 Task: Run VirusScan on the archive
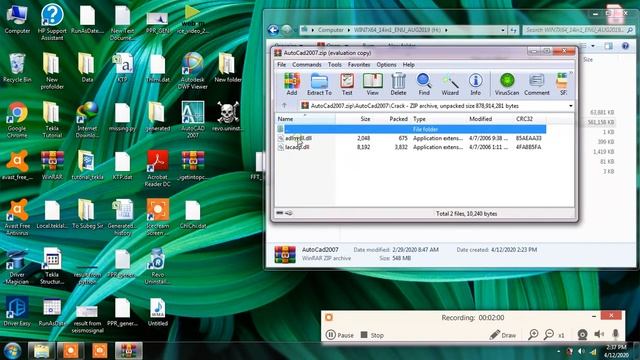point(507,84)
